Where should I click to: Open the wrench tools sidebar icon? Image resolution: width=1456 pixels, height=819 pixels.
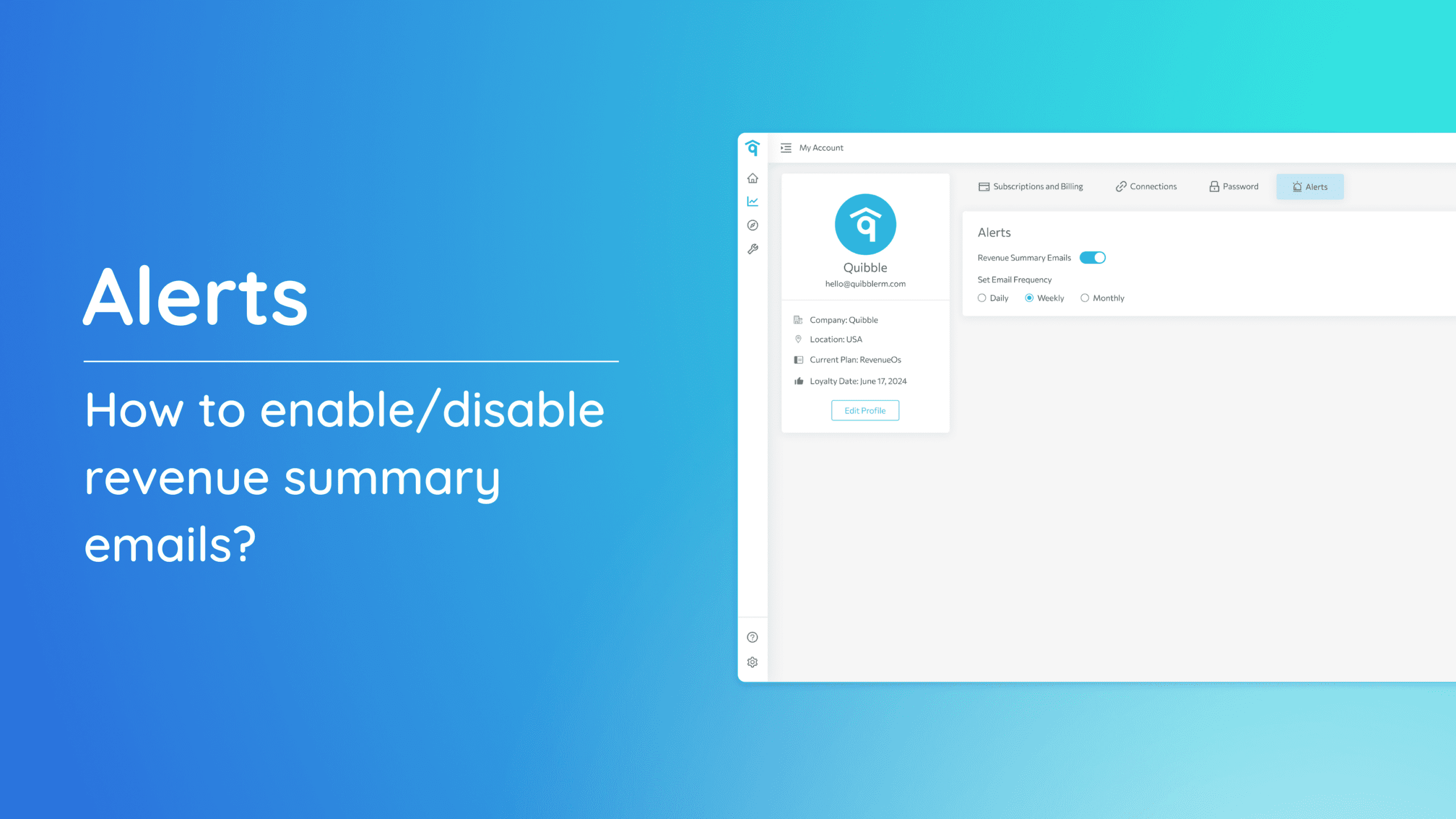point(752,249)
